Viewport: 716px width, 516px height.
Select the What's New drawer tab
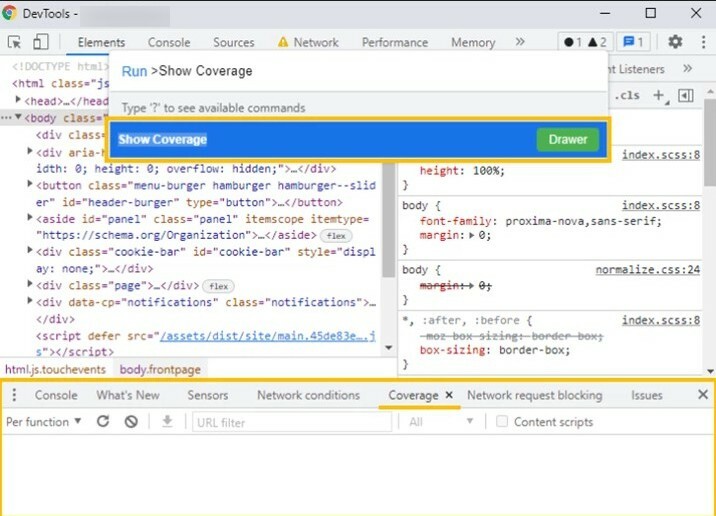coord(127,395)
